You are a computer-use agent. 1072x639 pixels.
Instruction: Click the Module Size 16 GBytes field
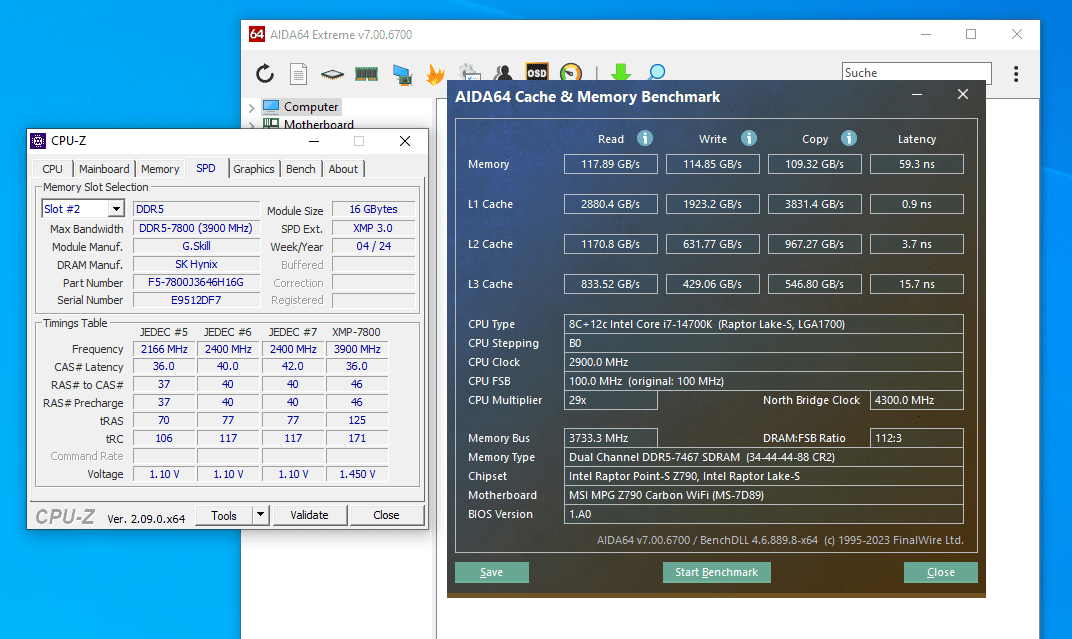(x=373, y=209)
